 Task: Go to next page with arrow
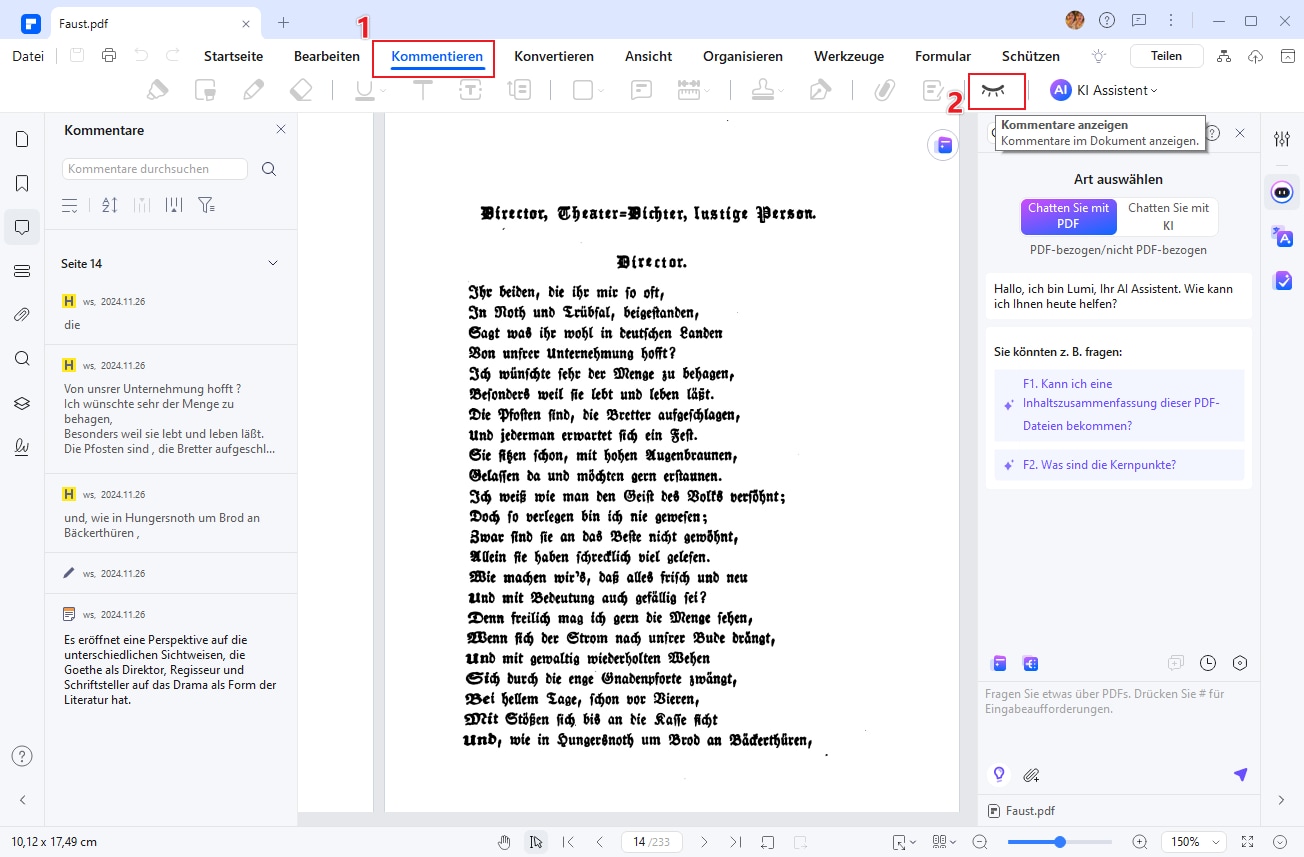[x=704, y=842]
